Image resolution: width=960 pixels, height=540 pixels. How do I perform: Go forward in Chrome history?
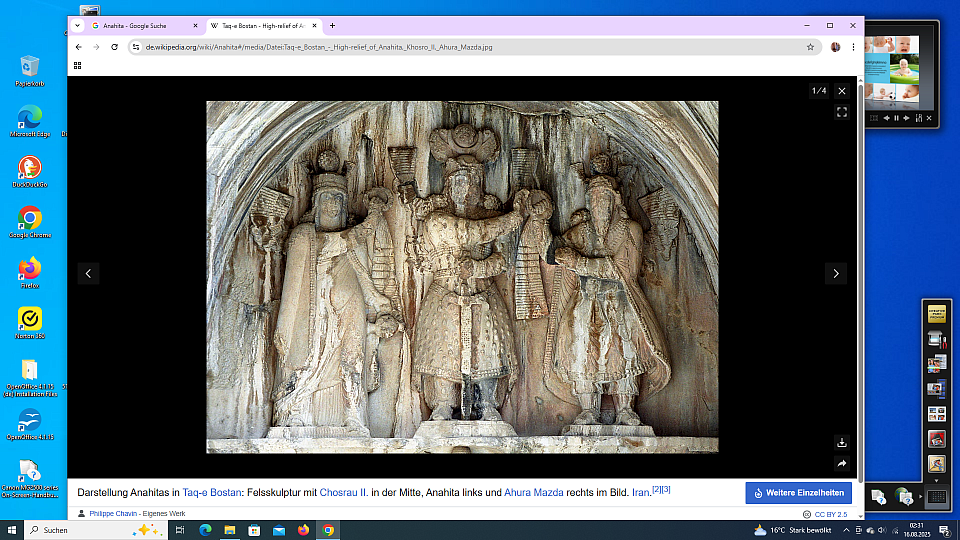tap(96, 47)
